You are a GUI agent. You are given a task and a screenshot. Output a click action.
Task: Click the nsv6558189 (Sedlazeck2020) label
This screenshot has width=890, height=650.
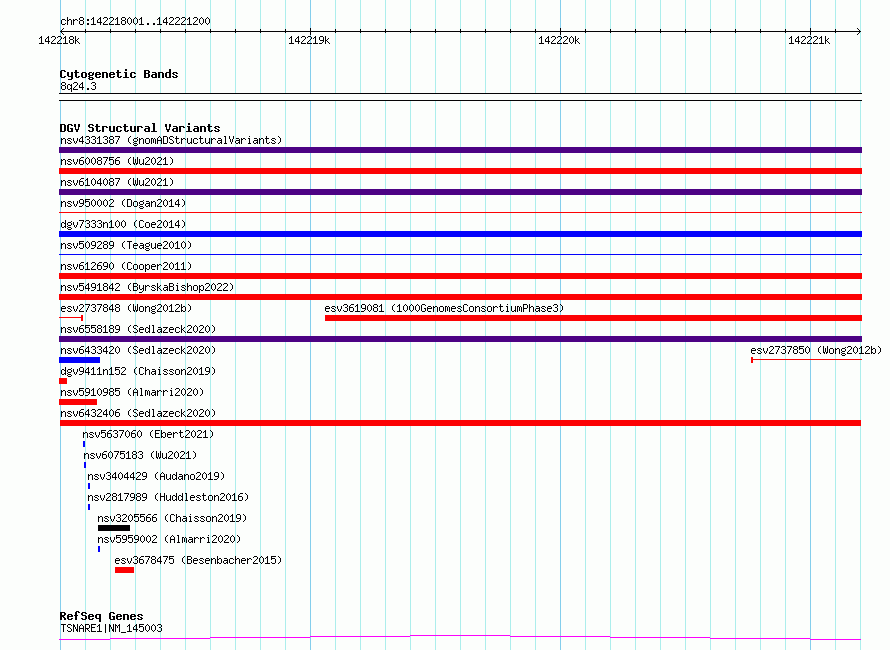click(138, 329)
